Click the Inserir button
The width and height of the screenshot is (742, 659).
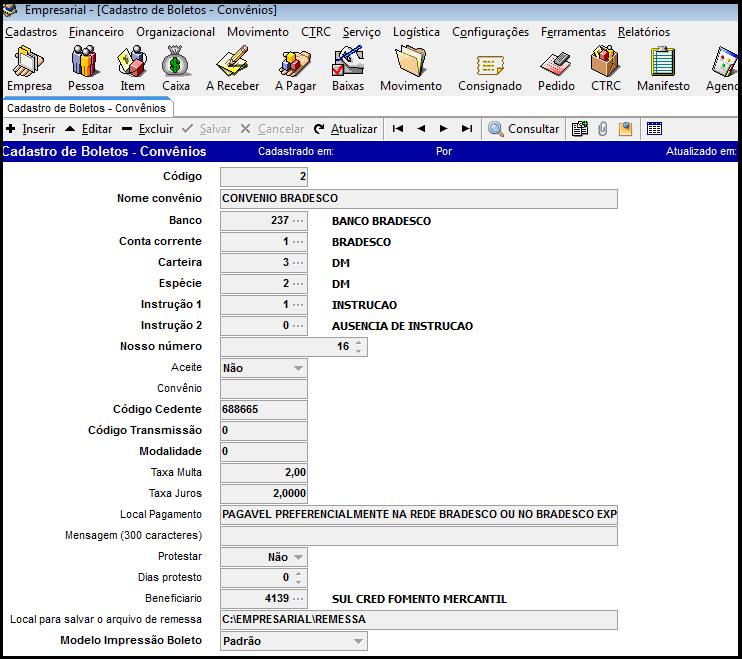coord(31,129)
